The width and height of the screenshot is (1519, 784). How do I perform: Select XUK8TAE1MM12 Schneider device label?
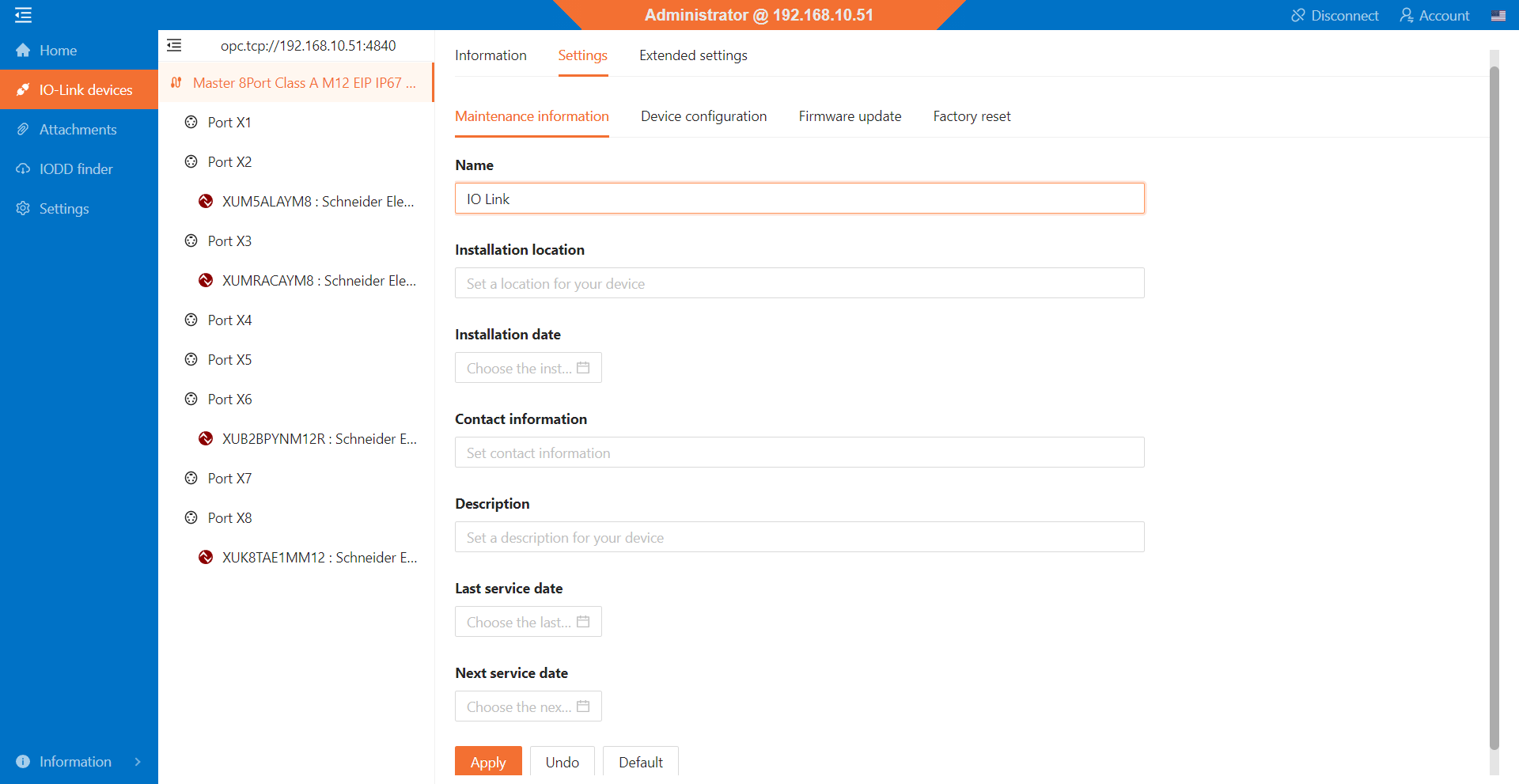(x=320, y=558)
